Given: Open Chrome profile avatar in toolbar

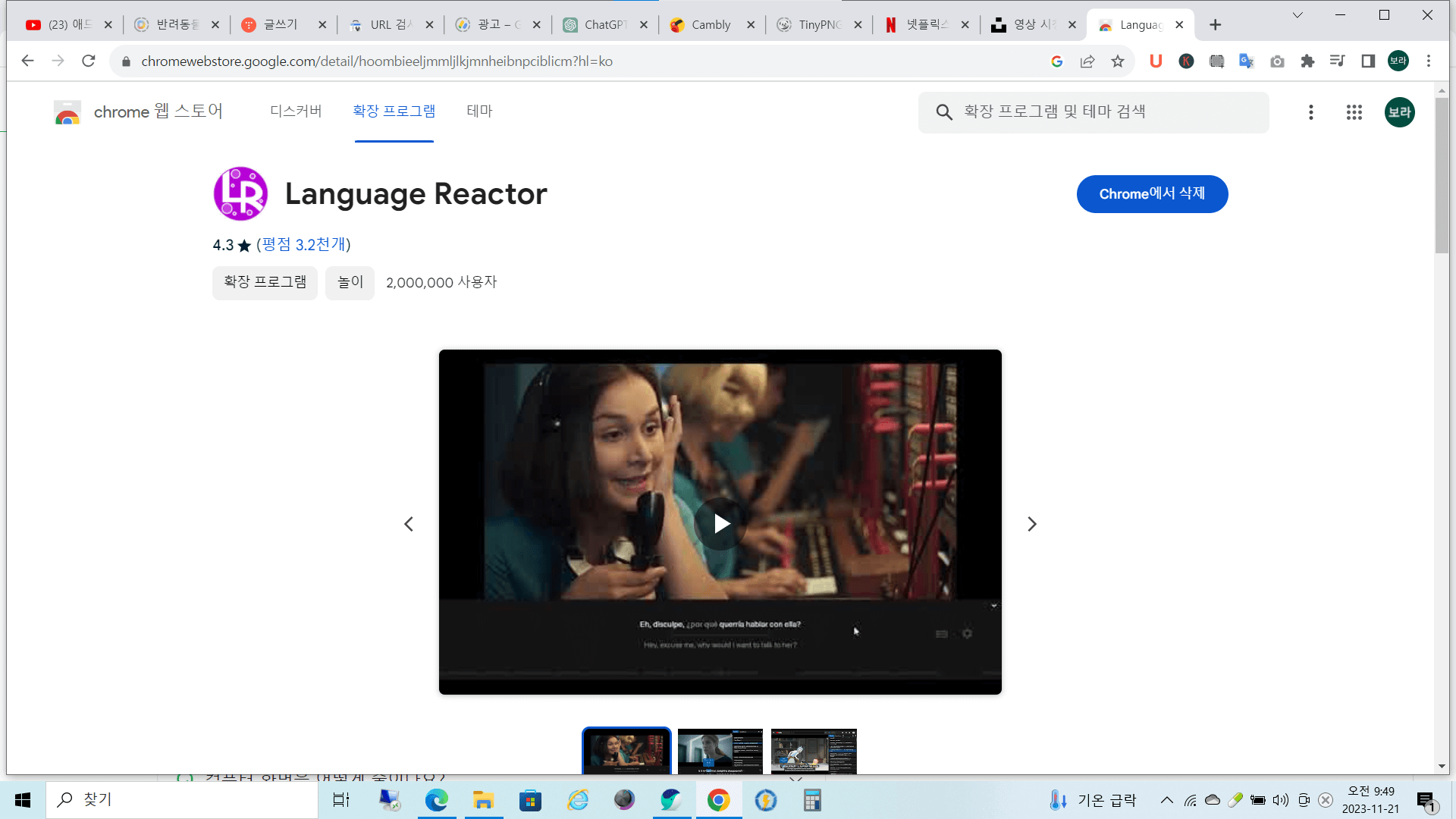Looking at the screenshot, I should pos(1398,61).
